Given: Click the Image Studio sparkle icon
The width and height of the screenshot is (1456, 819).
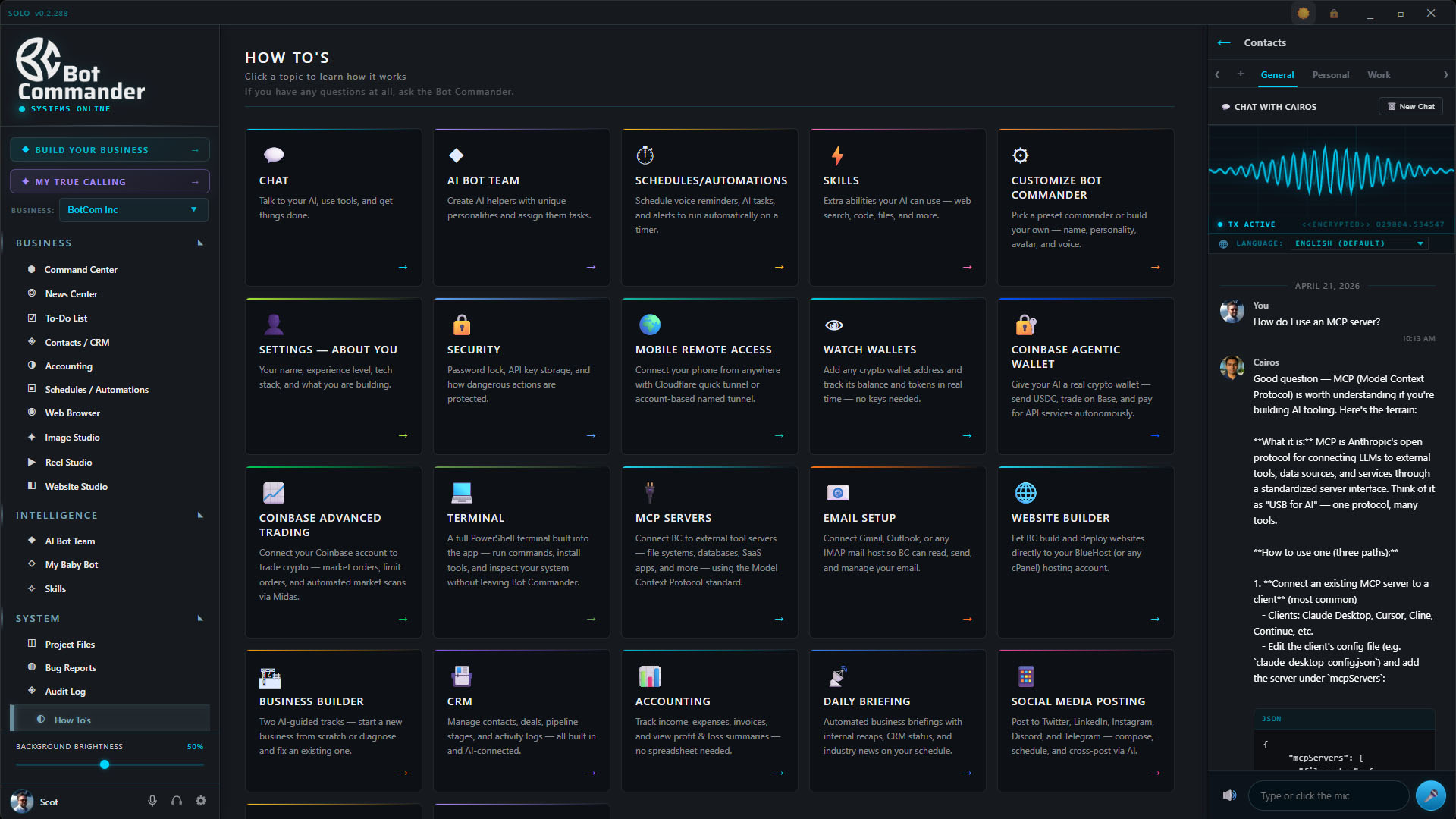Looking at the screenshot, I should pos(32,437).
